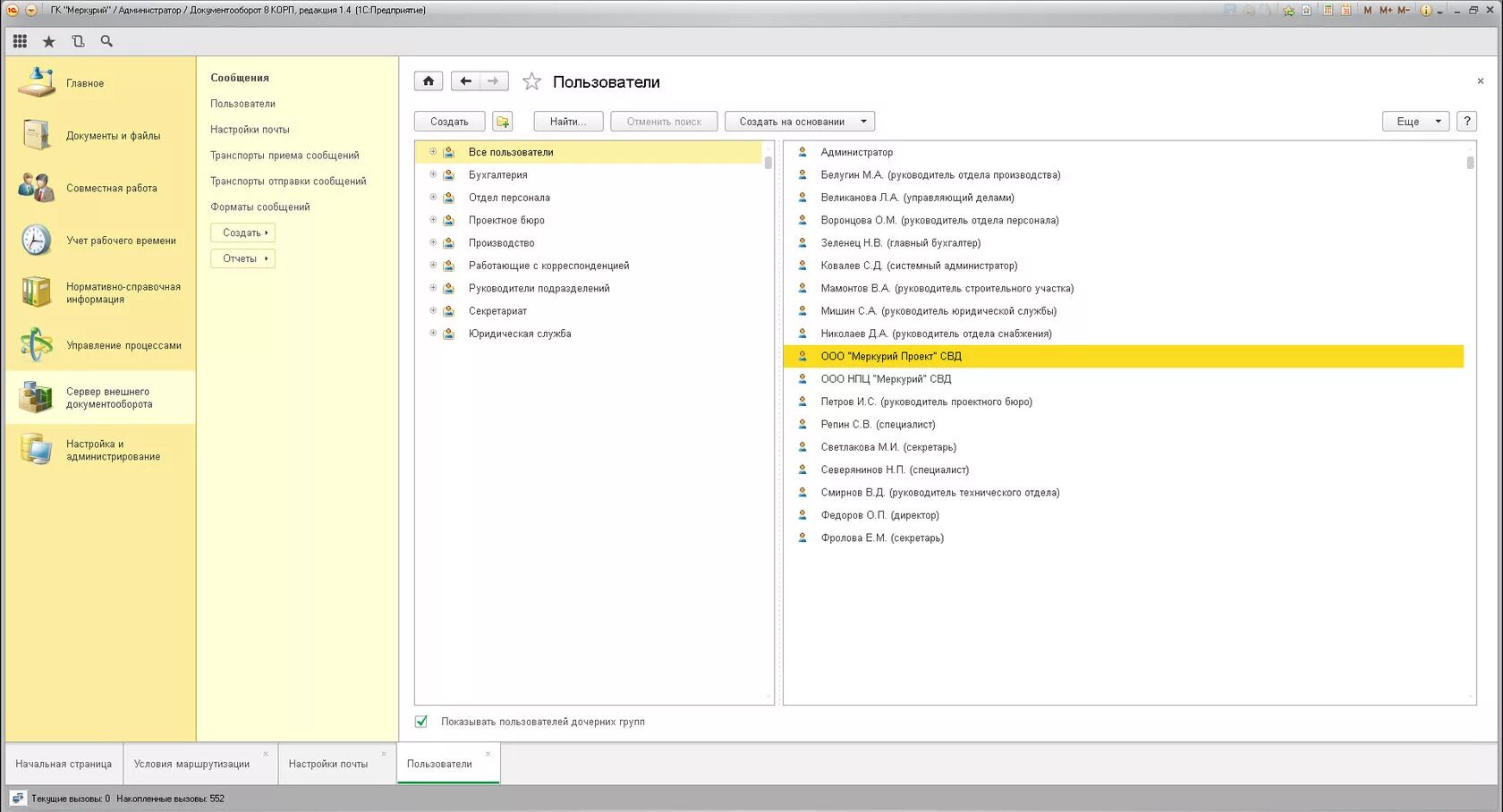The width and height of the screenshot is (1503, 812).
Task: Click the status bar calls icon
Action: [18, 799]
